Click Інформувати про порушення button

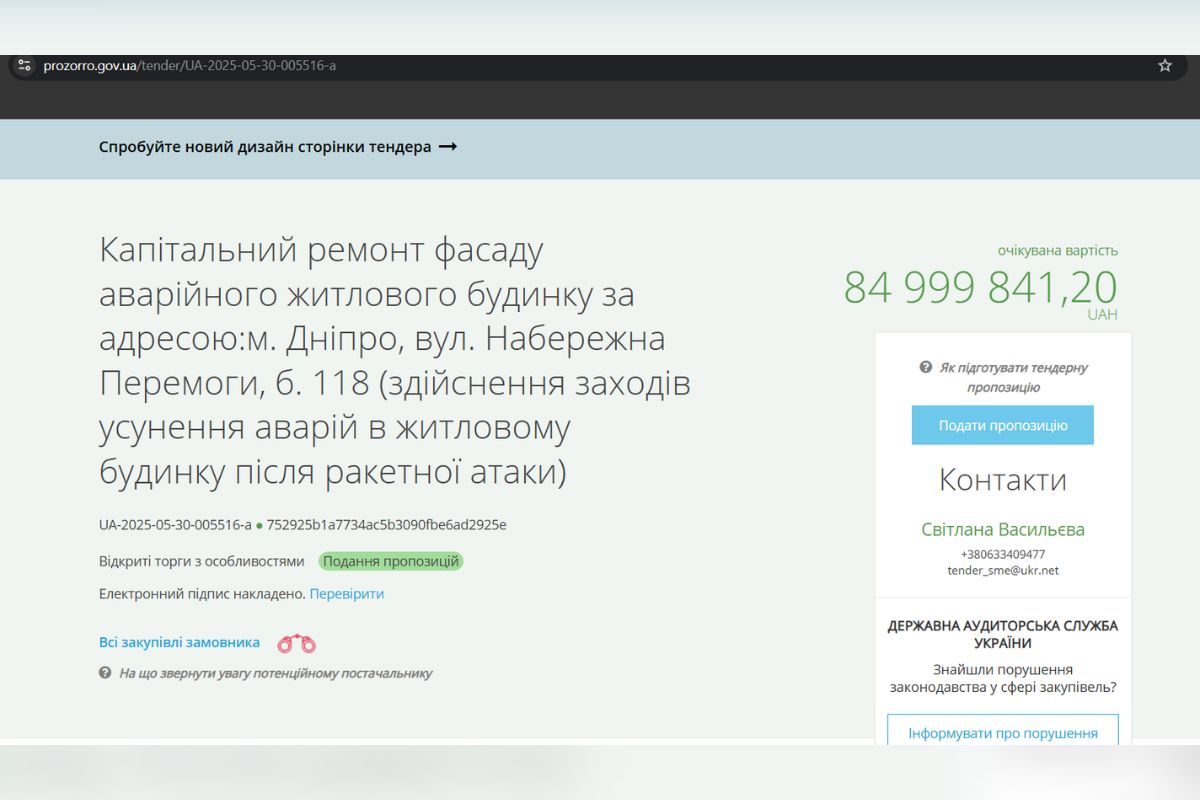pos(1002,732)
